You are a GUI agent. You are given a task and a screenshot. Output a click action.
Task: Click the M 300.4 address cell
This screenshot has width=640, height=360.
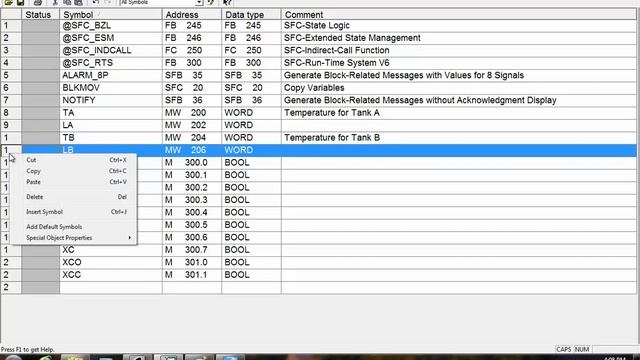(x=192, y=213)
